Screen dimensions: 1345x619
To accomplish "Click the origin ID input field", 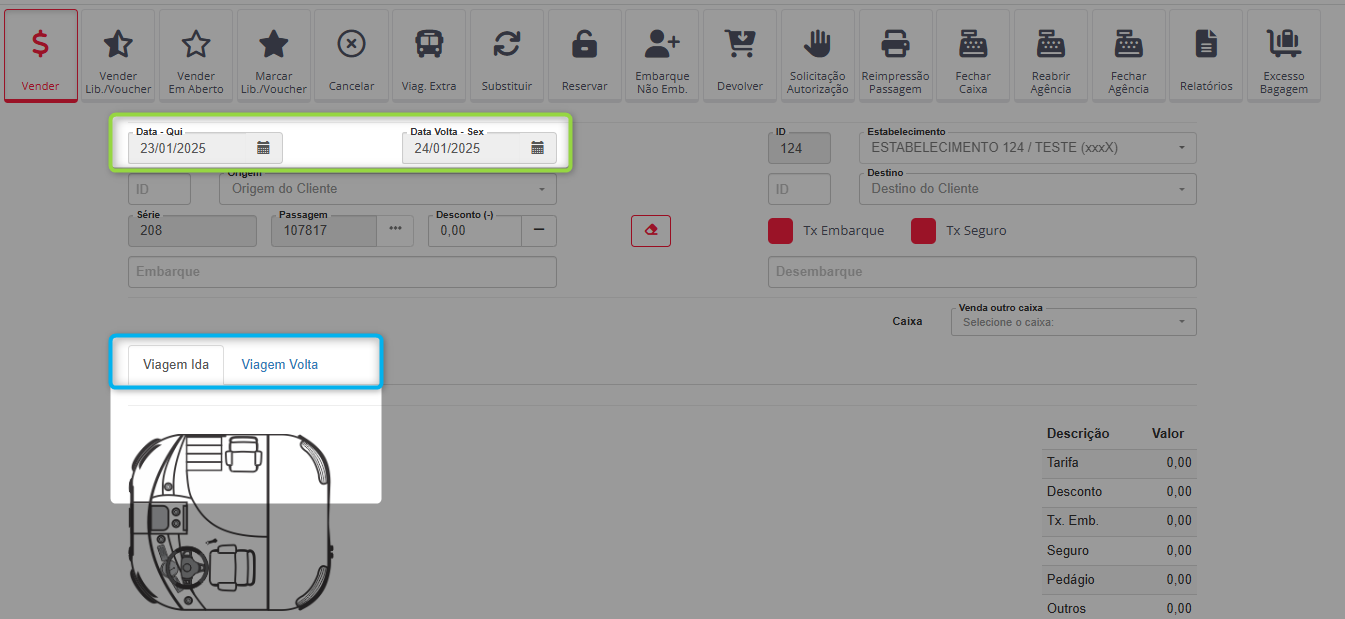I will pos(159,189).
